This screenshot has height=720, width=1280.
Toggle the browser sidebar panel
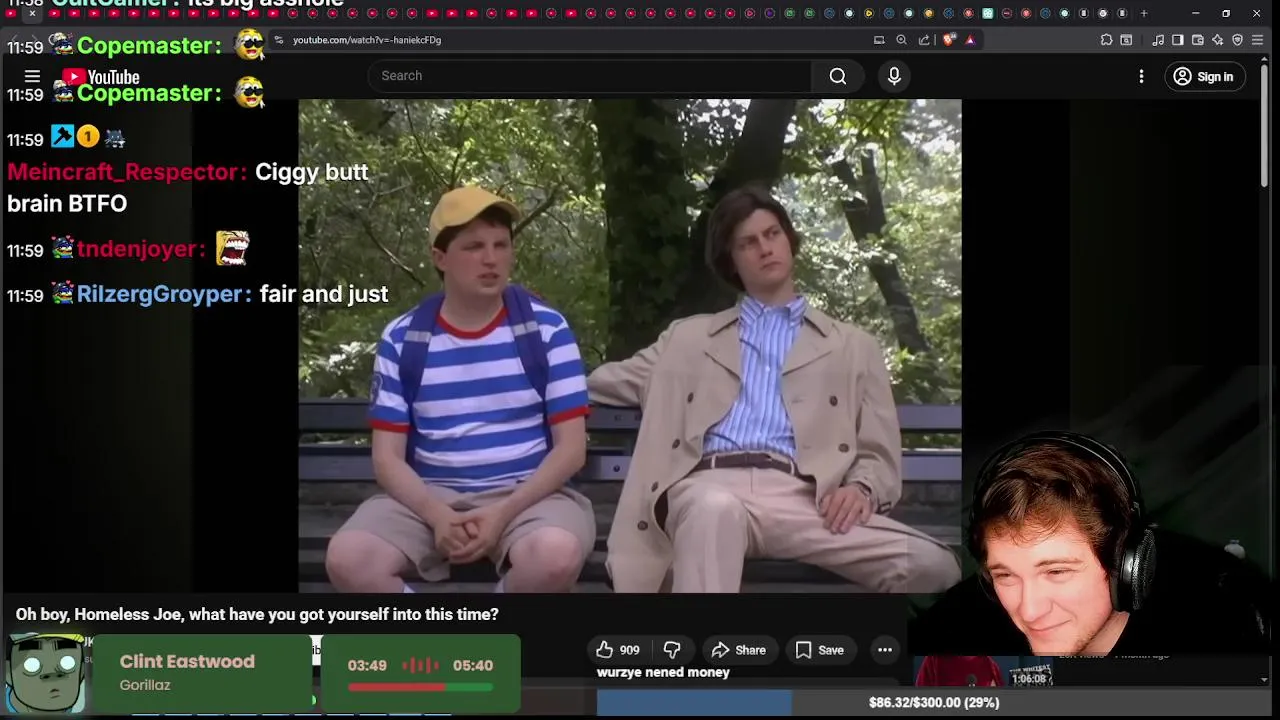(1178, 40)
